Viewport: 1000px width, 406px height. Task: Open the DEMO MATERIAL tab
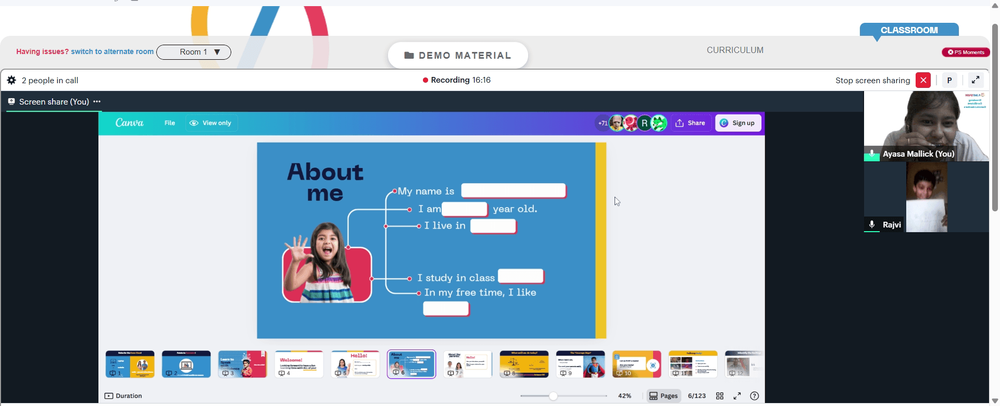[x=458, y=55]
